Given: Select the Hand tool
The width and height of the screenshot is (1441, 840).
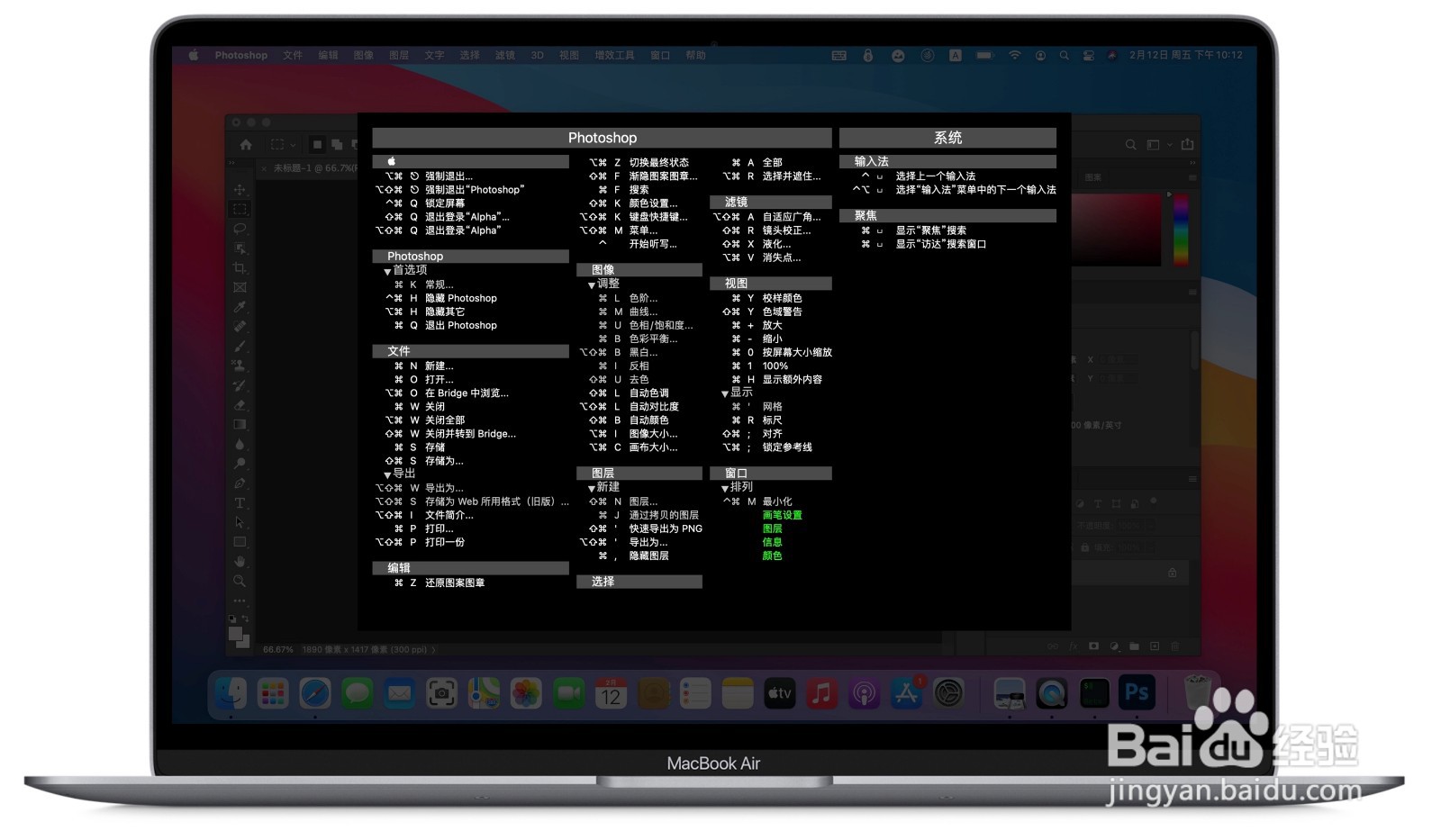Looking at the screenshot, I should click(x=240, y=561).
